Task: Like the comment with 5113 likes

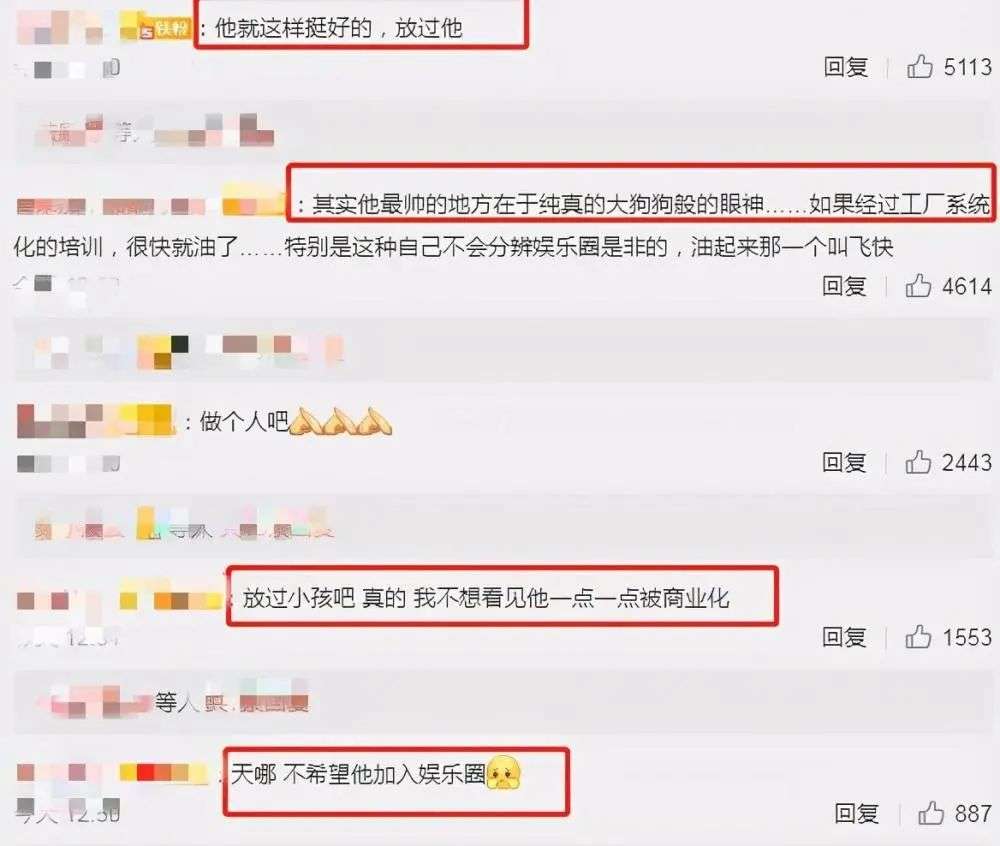Action: click(920, 66)
